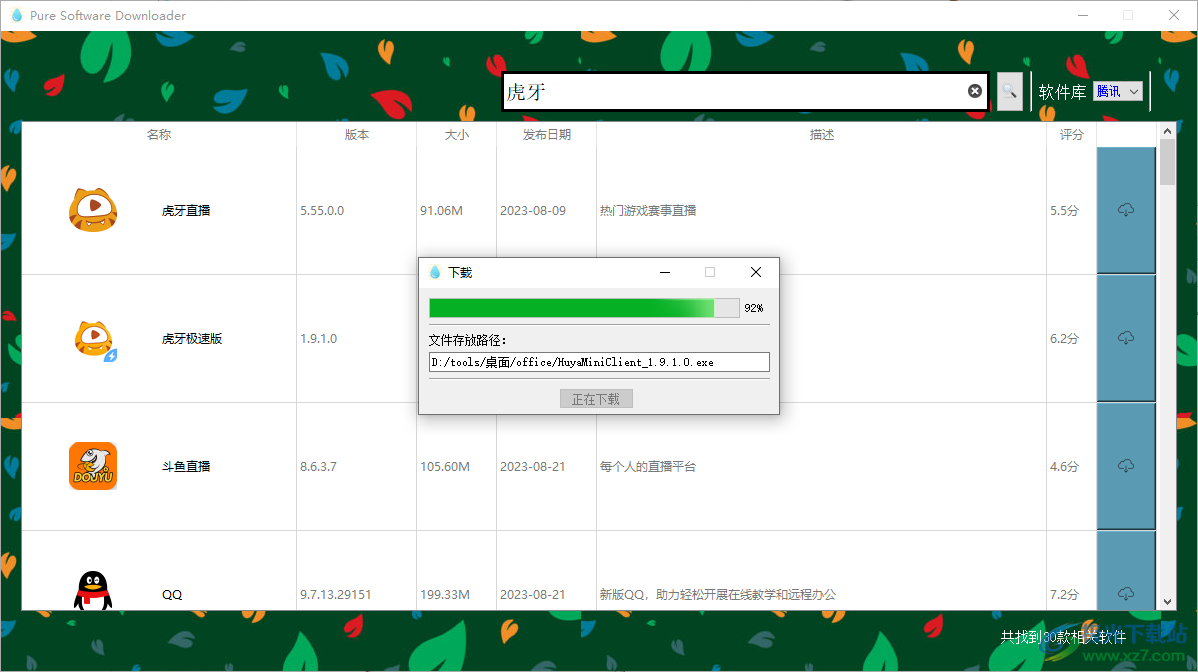This screenshot has width=1198, height=672.
Task: Click the 文件存放路径 path field
Action: point(599,362)
